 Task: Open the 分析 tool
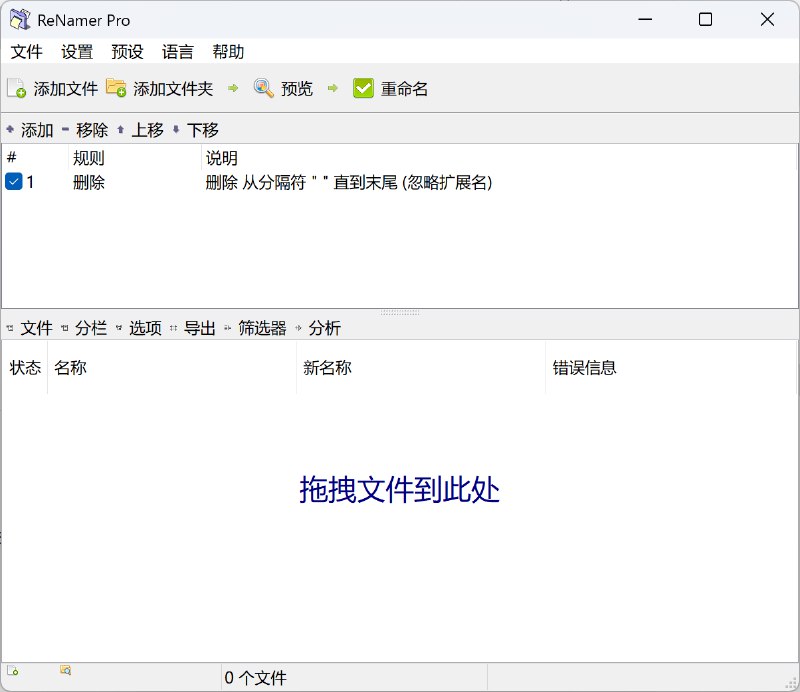pos(324,328)
